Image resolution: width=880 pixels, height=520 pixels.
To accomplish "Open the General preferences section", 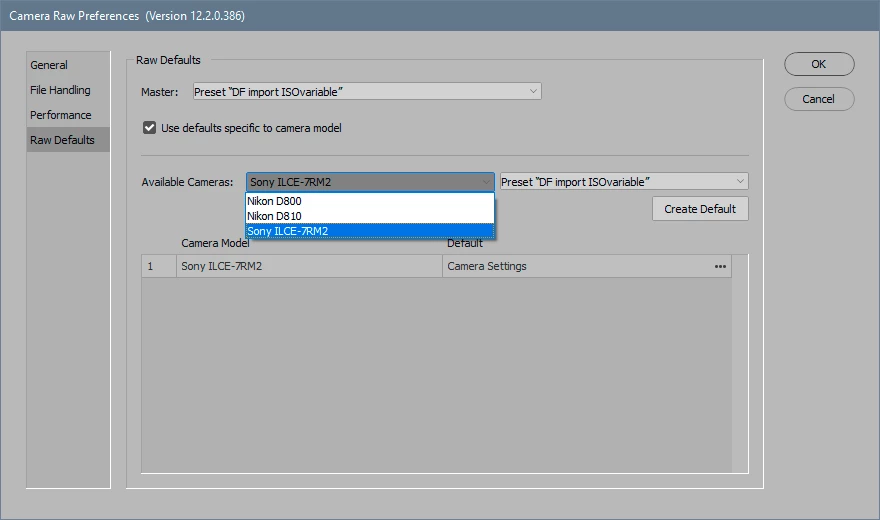I will [68, 65].
